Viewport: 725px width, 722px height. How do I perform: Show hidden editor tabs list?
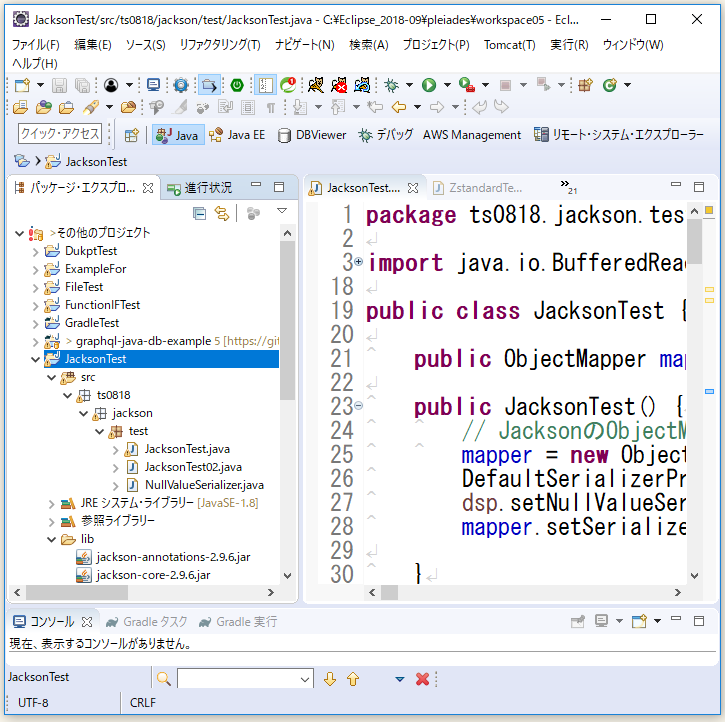[x=568, y=186]
